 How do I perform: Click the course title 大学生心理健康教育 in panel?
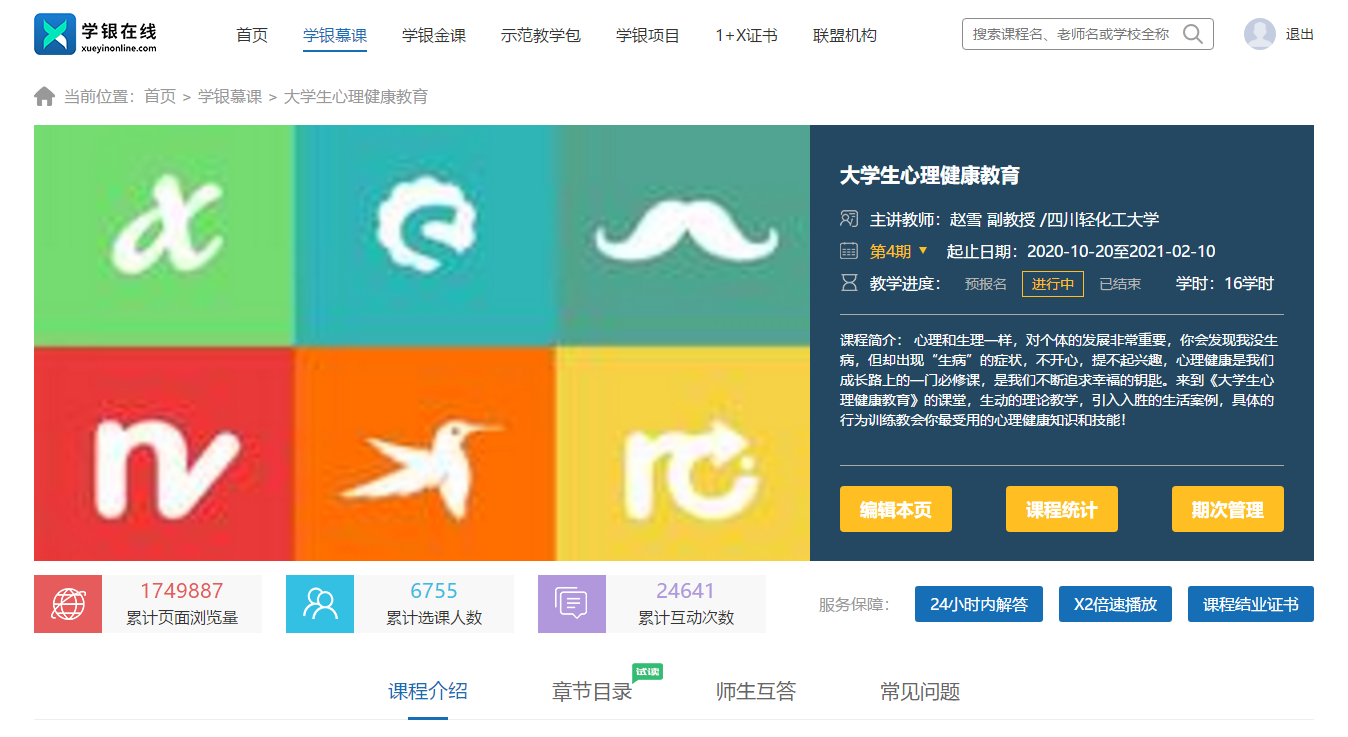click(x=930, y=176)
